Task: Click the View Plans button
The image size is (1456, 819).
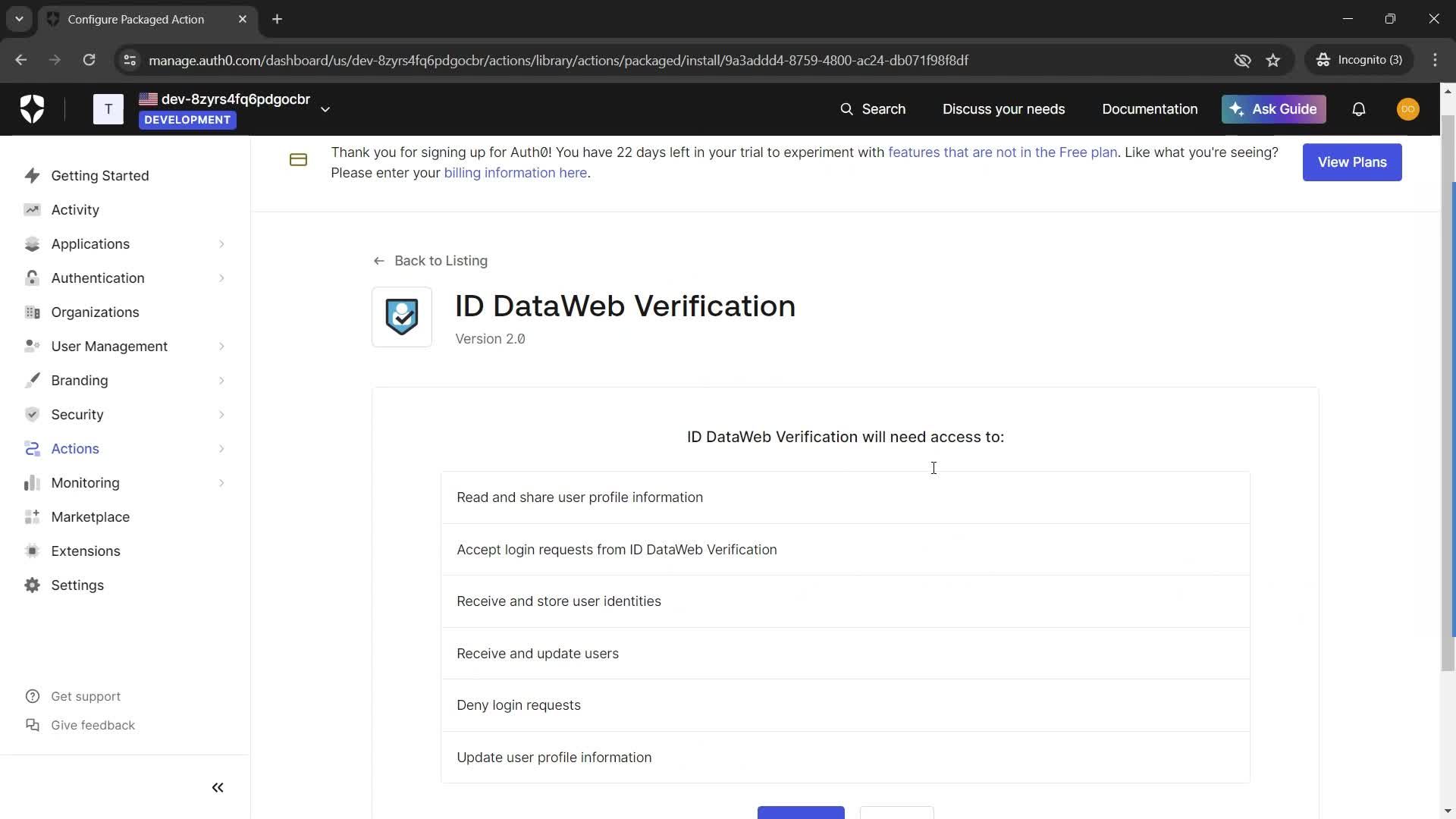Action: [x=1352, y=162]
